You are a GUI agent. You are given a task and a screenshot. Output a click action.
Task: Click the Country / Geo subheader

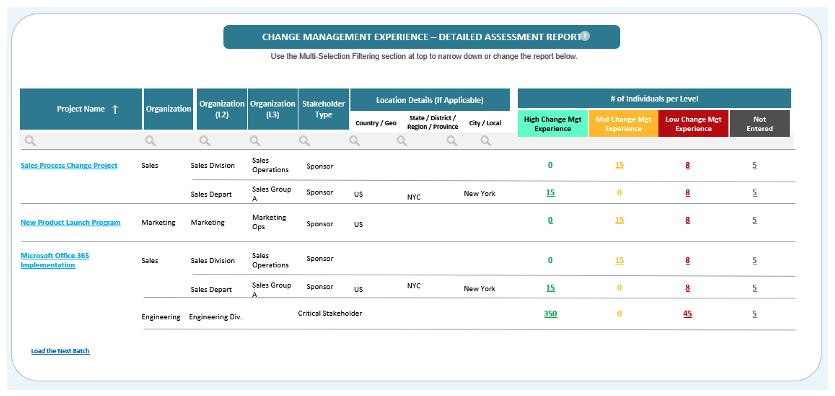[x=376, y=123]
